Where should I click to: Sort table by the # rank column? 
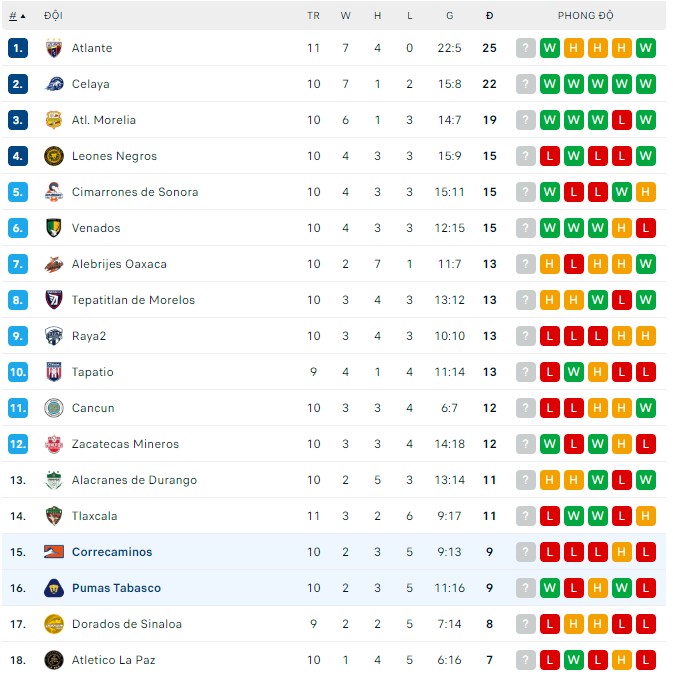(17, 16)
